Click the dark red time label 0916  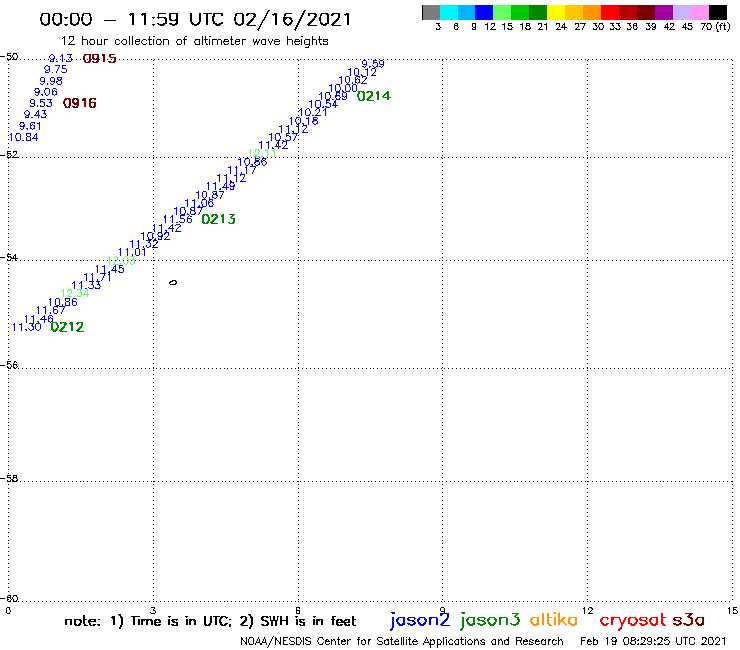(80, 103)
